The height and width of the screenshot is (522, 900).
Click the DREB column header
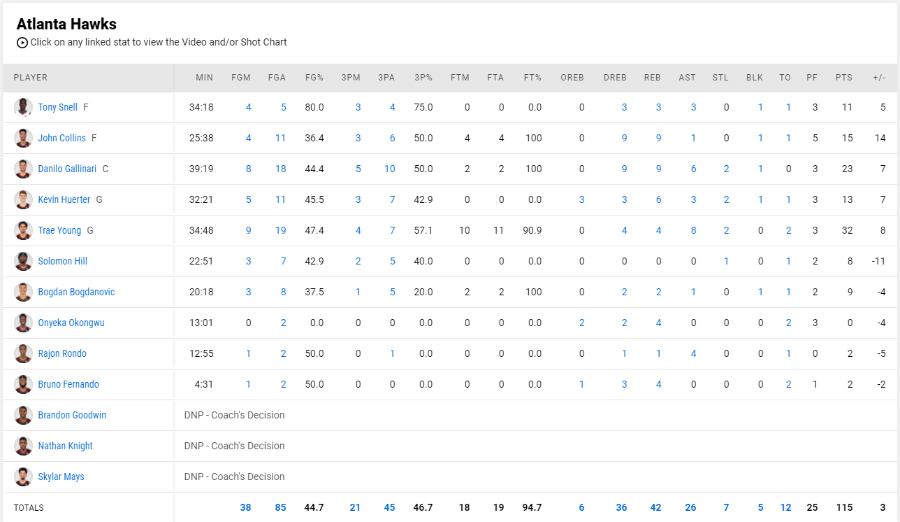point(615,78)
